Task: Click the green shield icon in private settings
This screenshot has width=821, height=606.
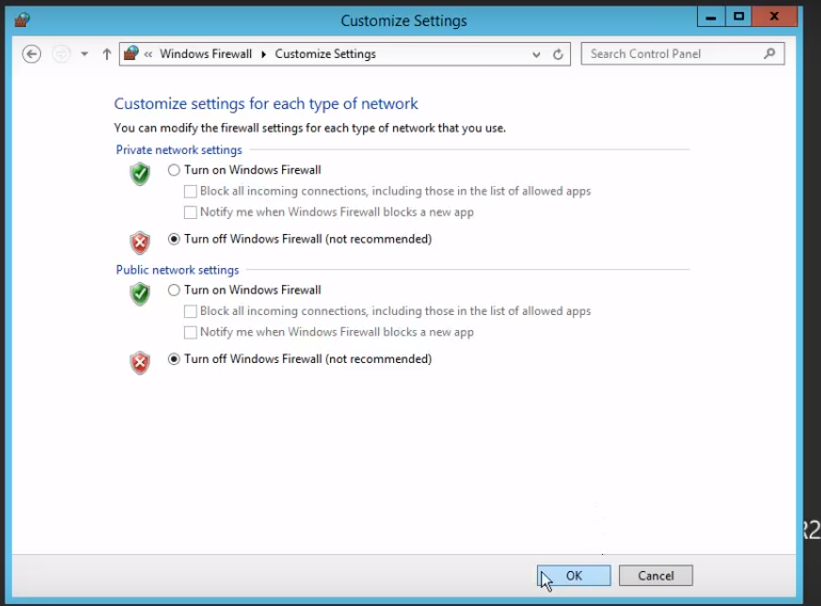Action: pyautogui.click(x=140, y=174)
